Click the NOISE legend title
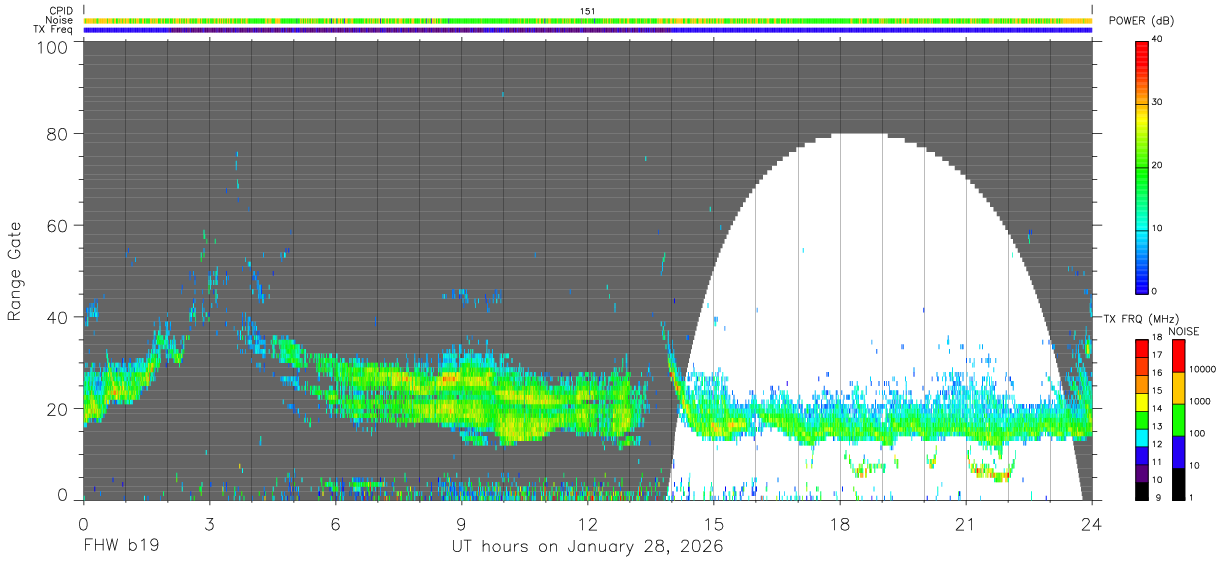 point(1184,331)
